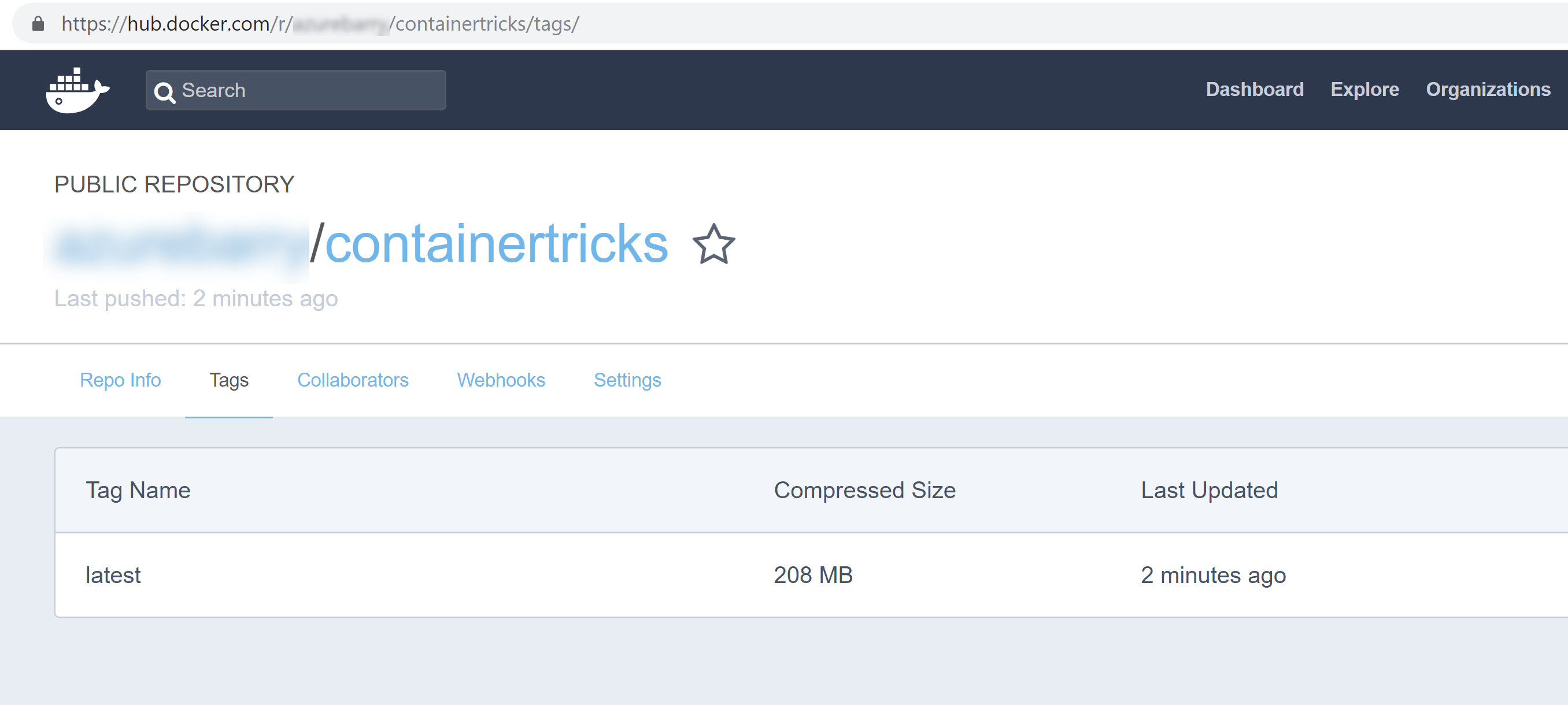The height and width of the screenshot is (705, 1568).
Task: Click the Organizations navigation icon
Action: click(x=1490, y=90)
